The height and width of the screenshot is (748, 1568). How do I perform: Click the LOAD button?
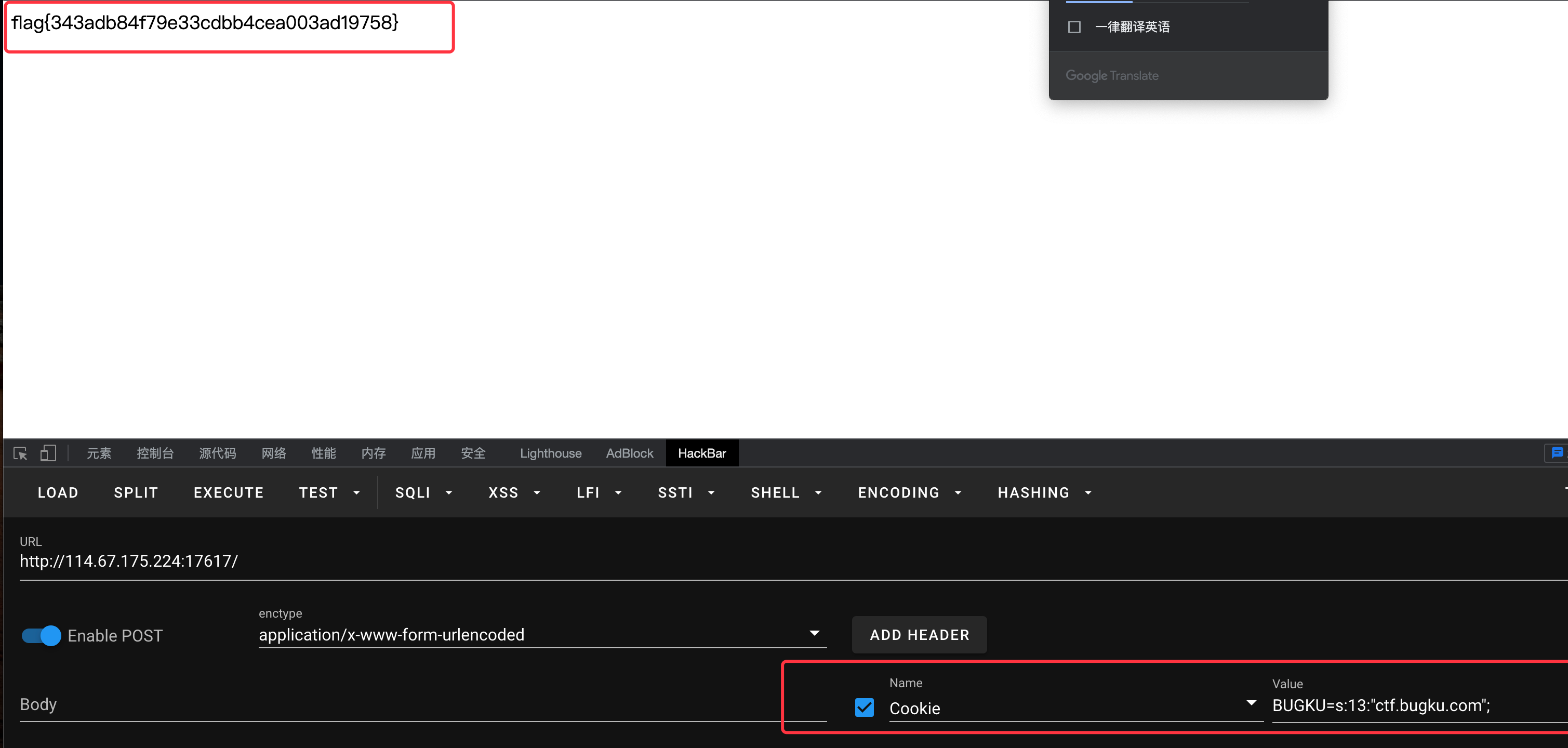pos(58,492)
